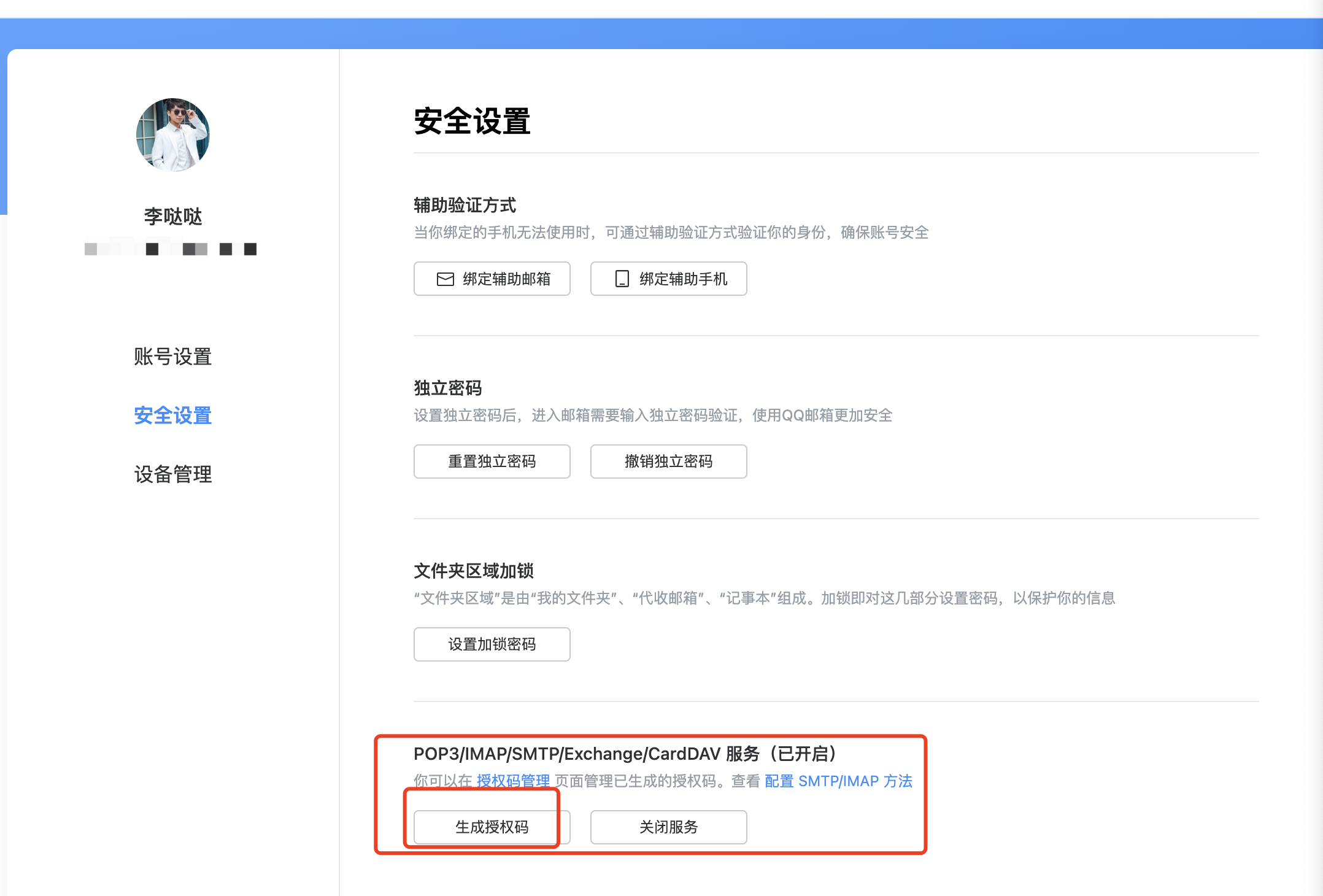Screen dimensions: 1323x896
Task: Click the 撤销独立密码 button
Action: pyautogui.click(x=668, y=462)
